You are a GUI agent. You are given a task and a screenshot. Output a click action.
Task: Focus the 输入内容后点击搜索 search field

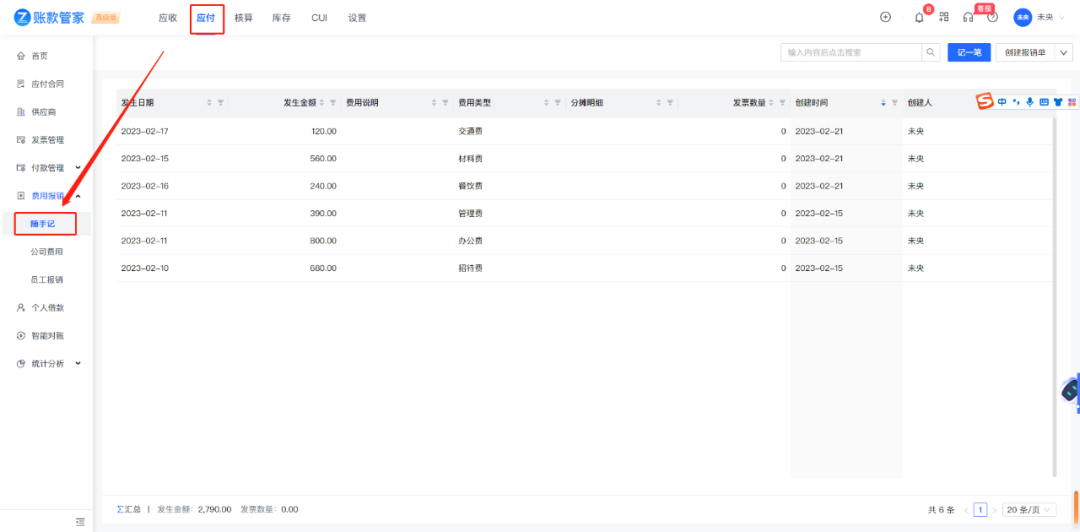[x=851, y=52]
